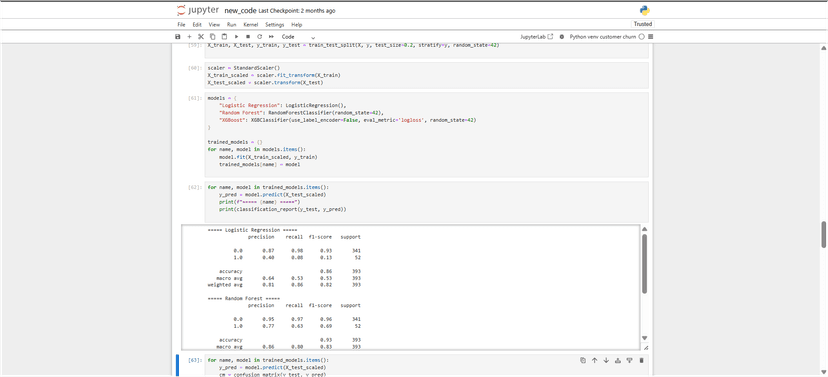
Task: Open the File menu
Action: tap(181, 25)
